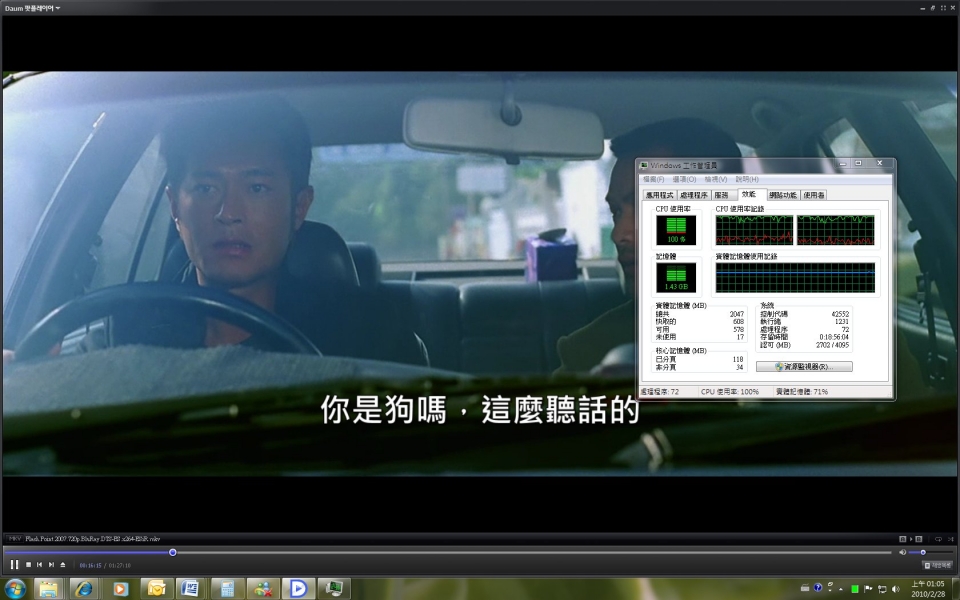Click the player volume slider knob
960x600 pixels.
point(923,552)
